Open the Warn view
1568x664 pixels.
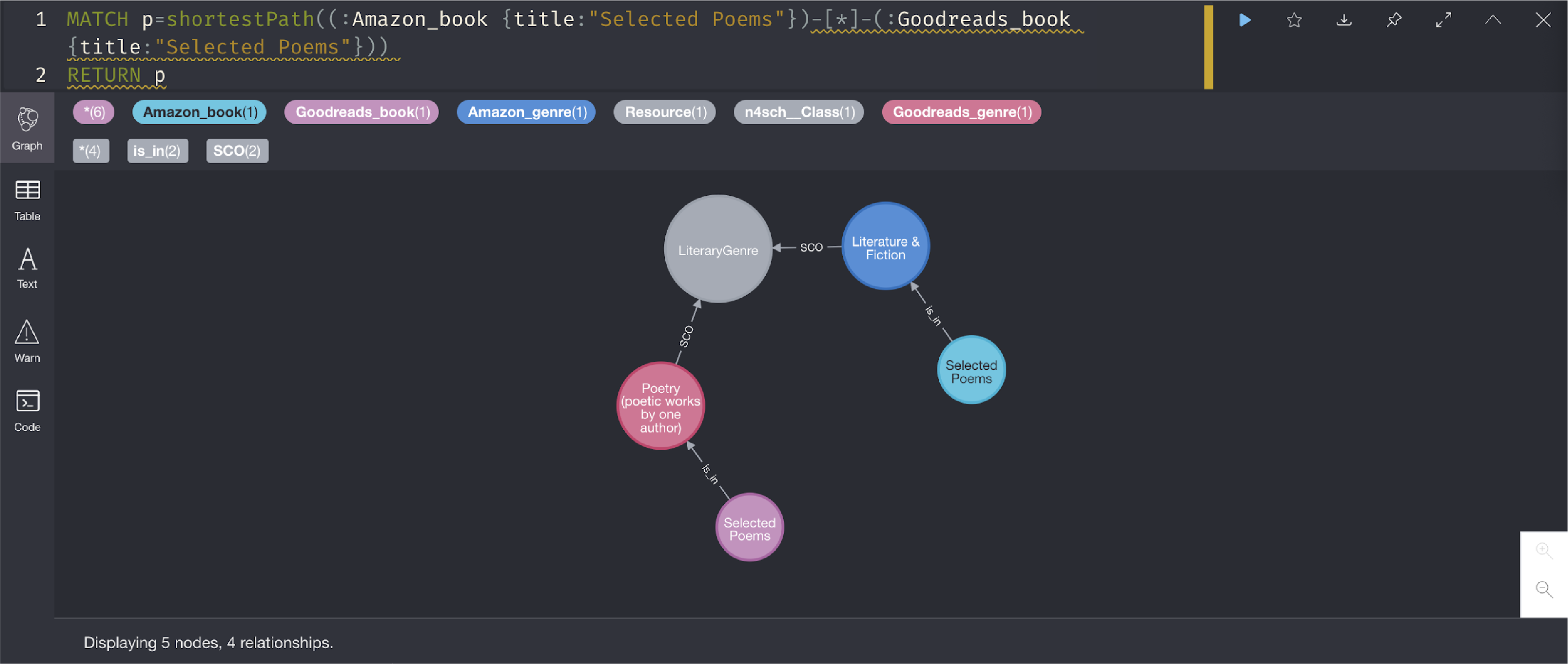point(27,342)
